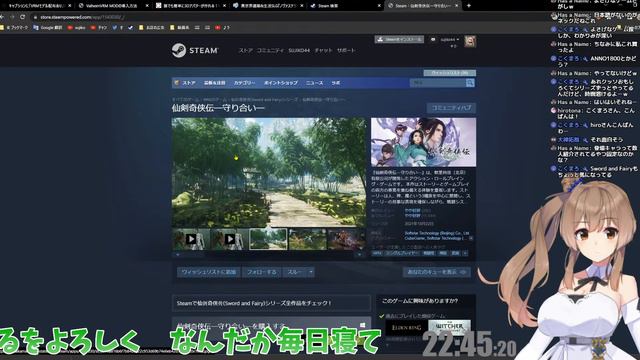Expand the account name dropdown
640x360 pixels.
click(450, 40)
